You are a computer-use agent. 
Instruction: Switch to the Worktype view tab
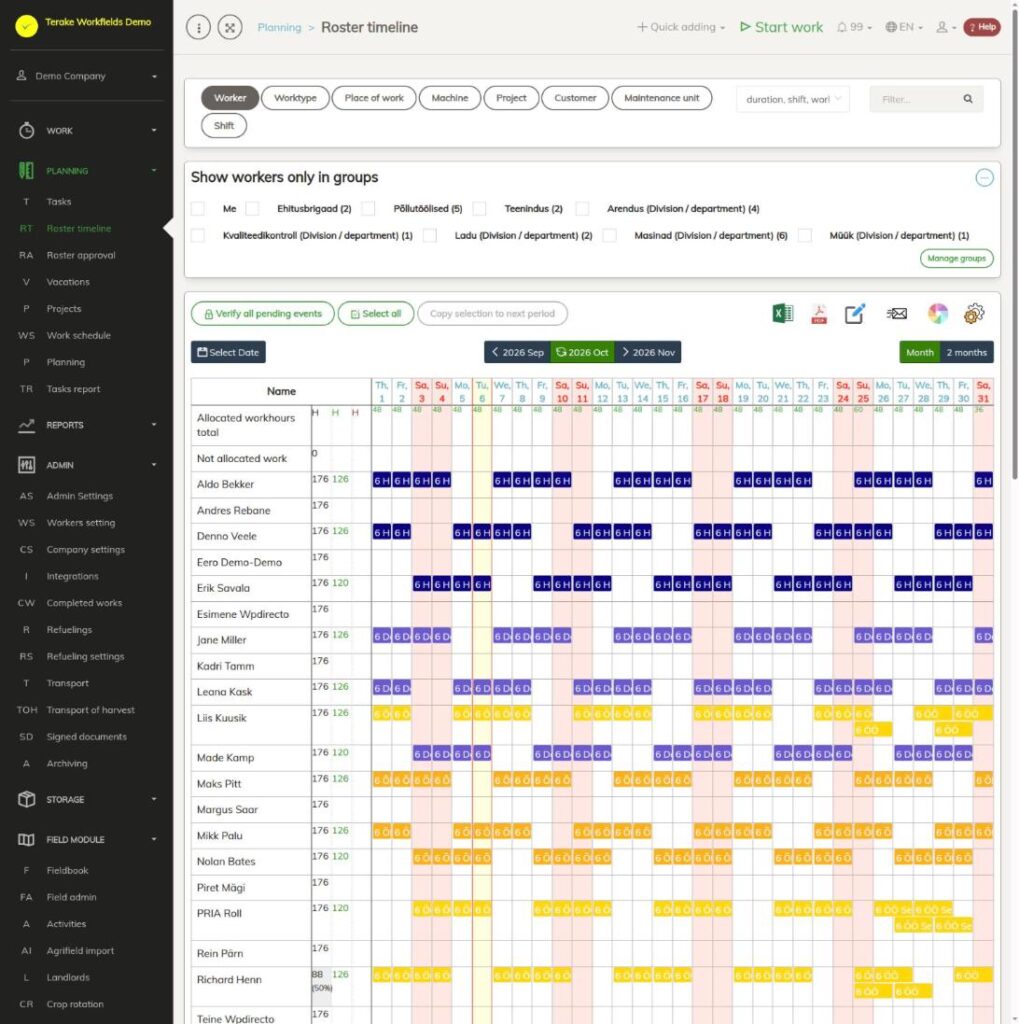[295, 98]
